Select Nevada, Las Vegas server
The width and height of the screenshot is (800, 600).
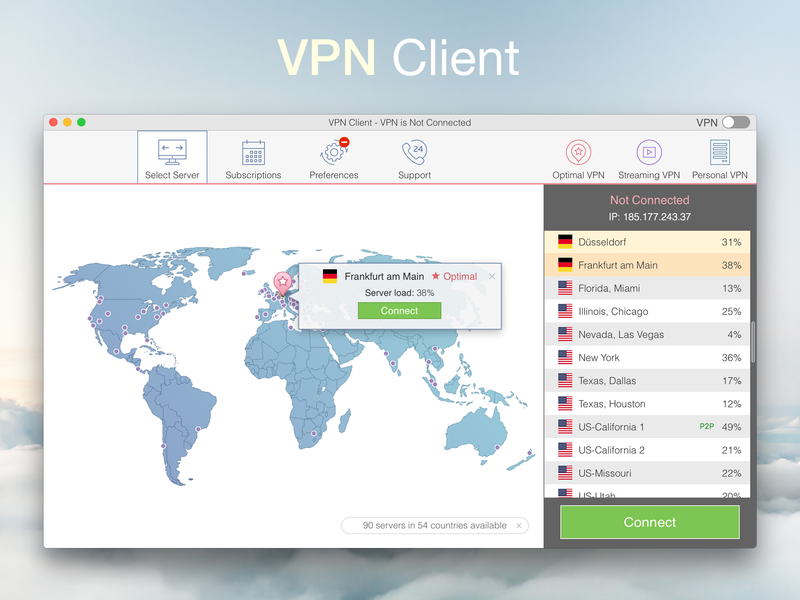click(x=647, y=335)
